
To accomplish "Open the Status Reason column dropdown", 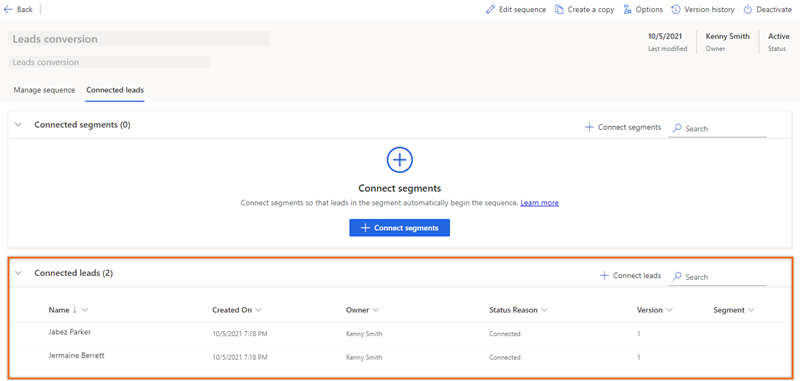I will click(544, 310).
